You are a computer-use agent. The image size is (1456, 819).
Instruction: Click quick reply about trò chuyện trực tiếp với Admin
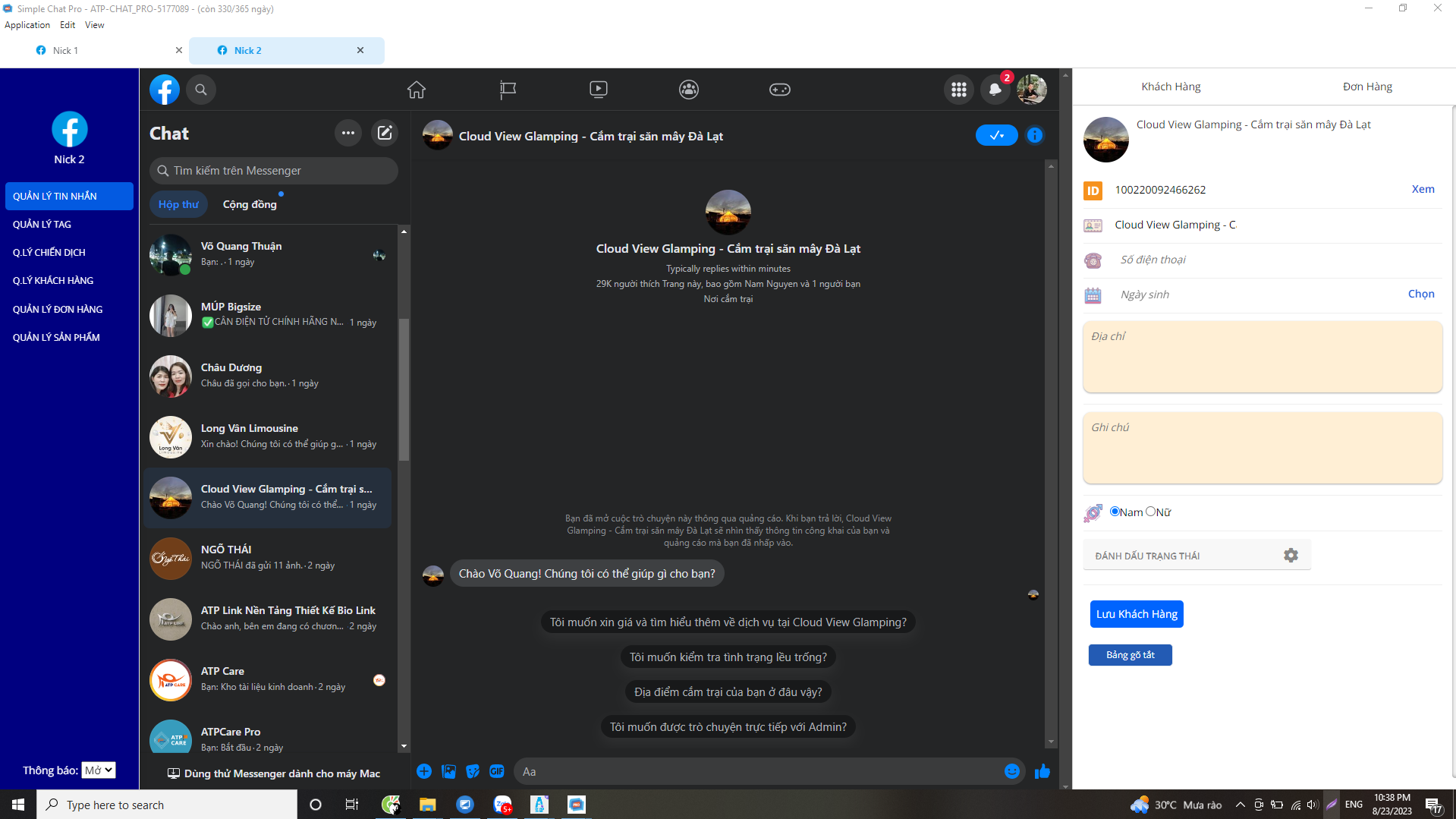pyautogui.click(x=728, y=727)
